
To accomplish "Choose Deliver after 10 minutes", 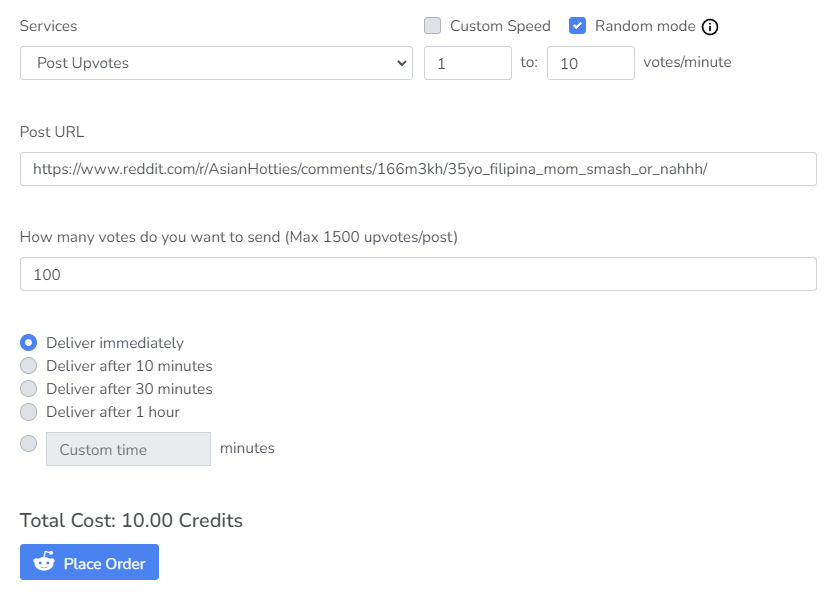I will tap(29, 365).
